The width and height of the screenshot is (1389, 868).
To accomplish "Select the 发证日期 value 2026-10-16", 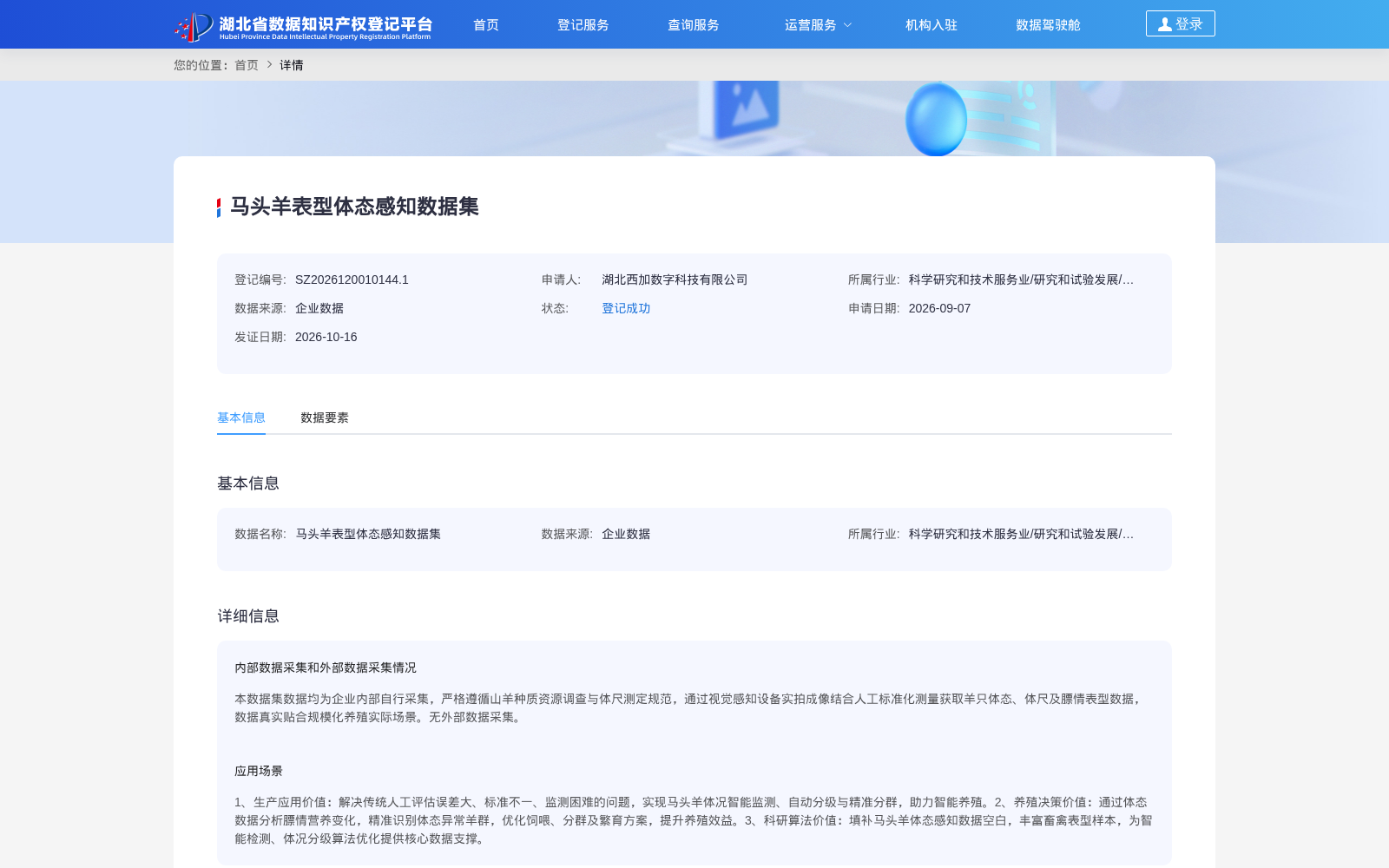I will point(326,337).
